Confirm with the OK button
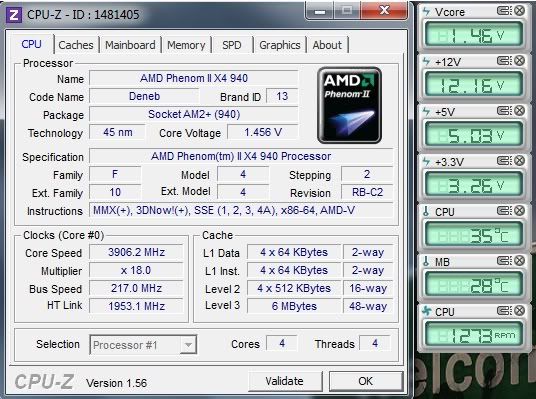Image resolution: width=536 pixels, height=399 pixels. click(365, 381)
